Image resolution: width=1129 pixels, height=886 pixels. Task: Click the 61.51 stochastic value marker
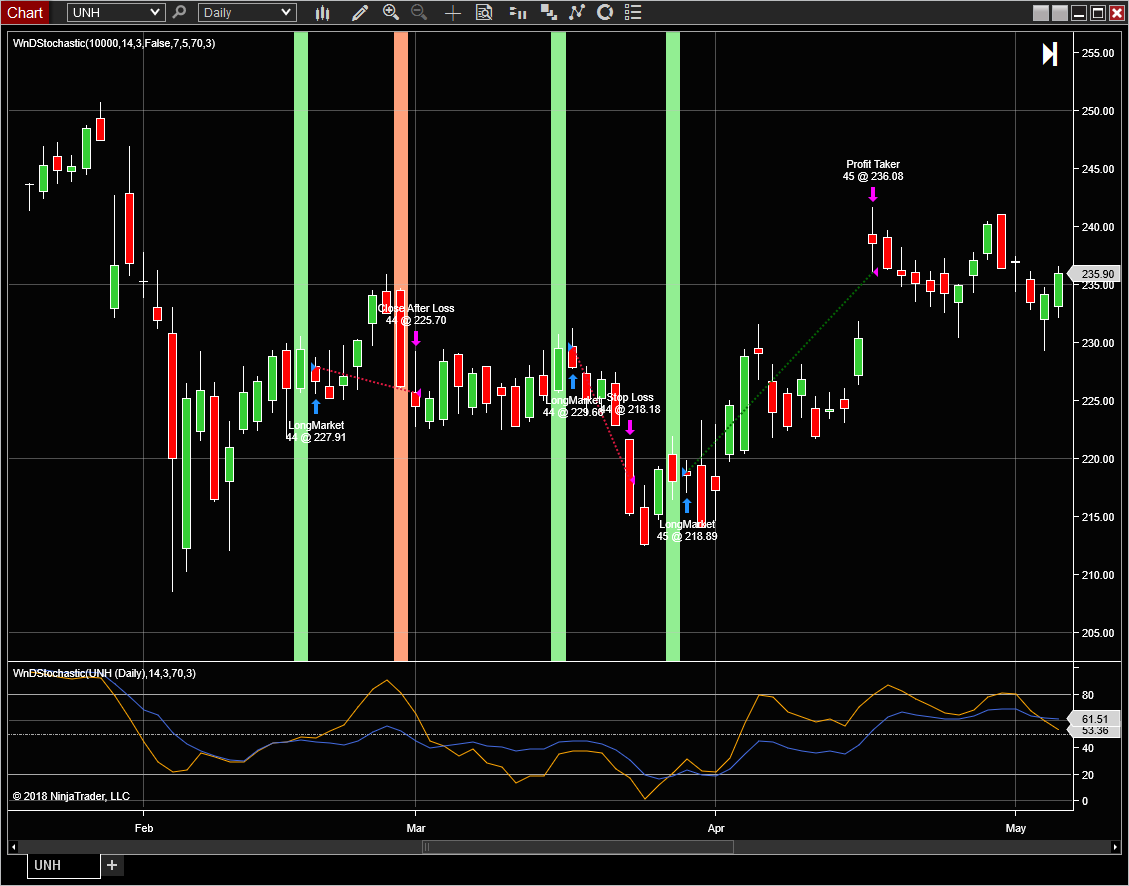click(x=1094, y=719)
